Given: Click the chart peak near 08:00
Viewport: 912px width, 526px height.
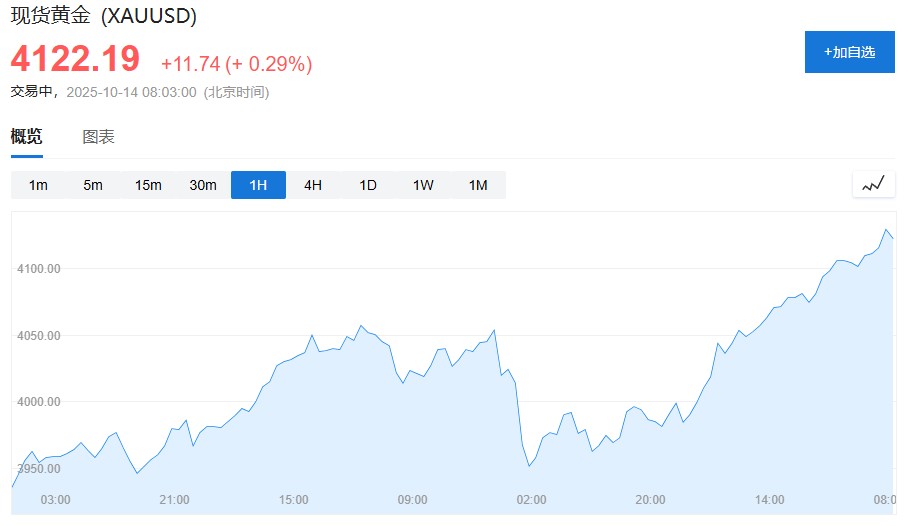Looking at the screenshot, I should coord(886,230).
